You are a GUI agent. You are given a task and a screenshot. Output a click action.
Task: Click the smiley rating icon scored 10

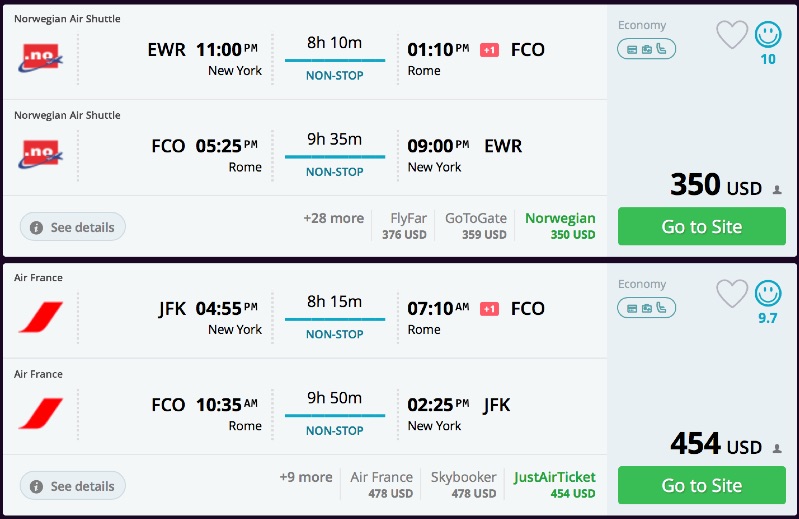(768, 35)
